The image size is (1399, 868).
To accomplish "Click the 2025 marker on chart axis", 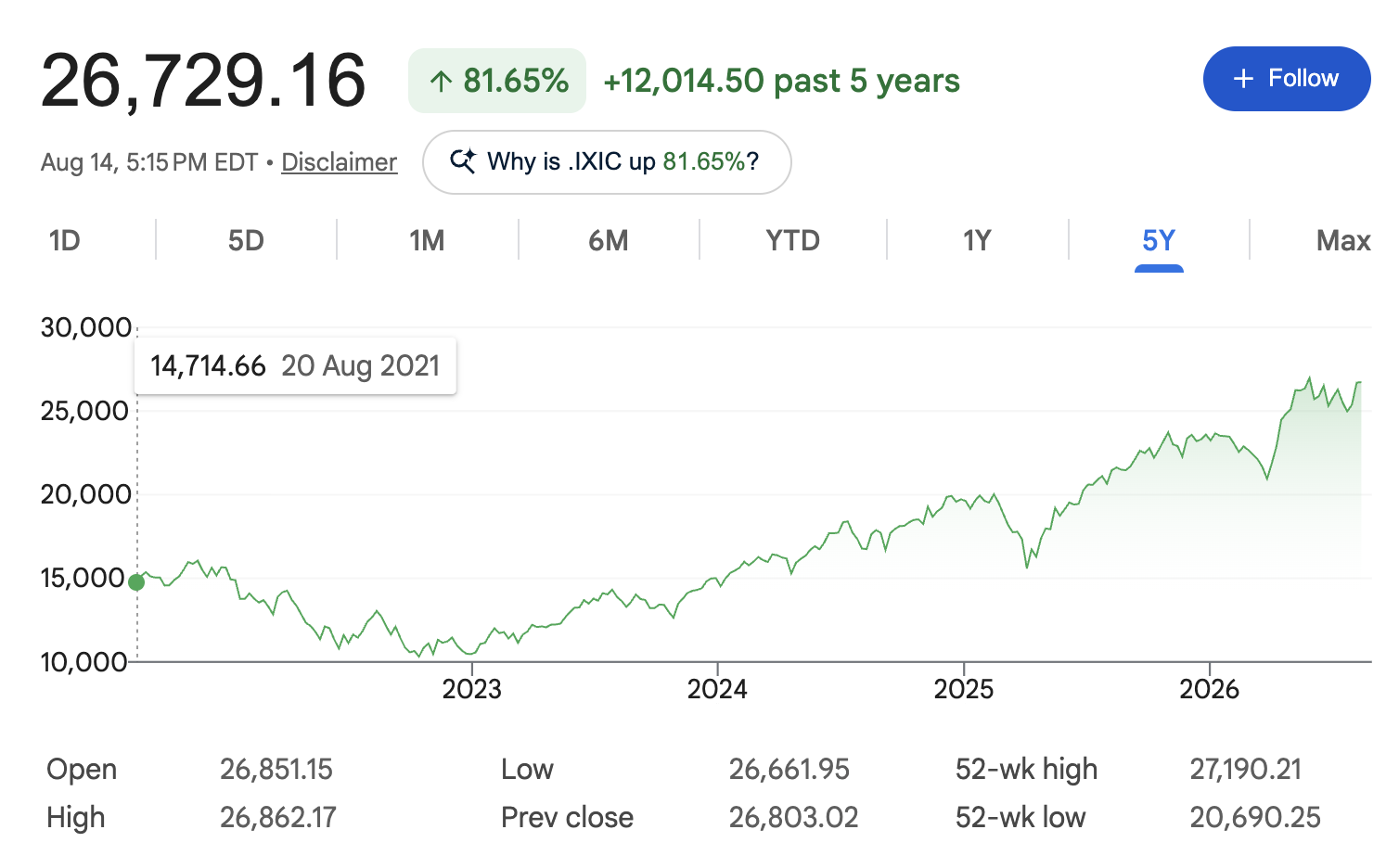I will (x=963, y=689).
